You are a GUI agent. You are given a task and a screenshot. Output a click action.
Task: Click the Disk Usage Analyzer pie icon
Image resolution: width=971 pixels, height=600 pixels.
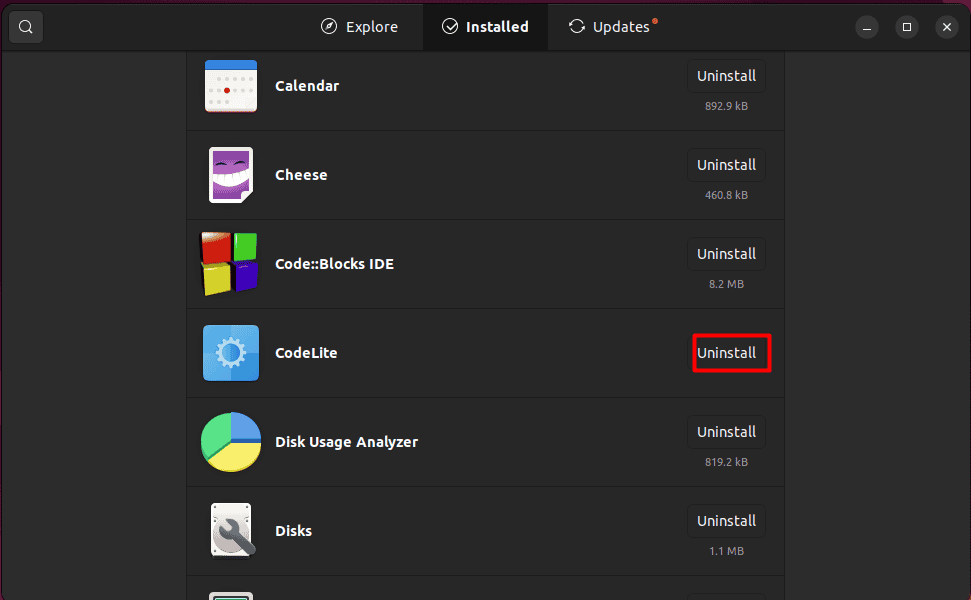[x=231, y=442]
